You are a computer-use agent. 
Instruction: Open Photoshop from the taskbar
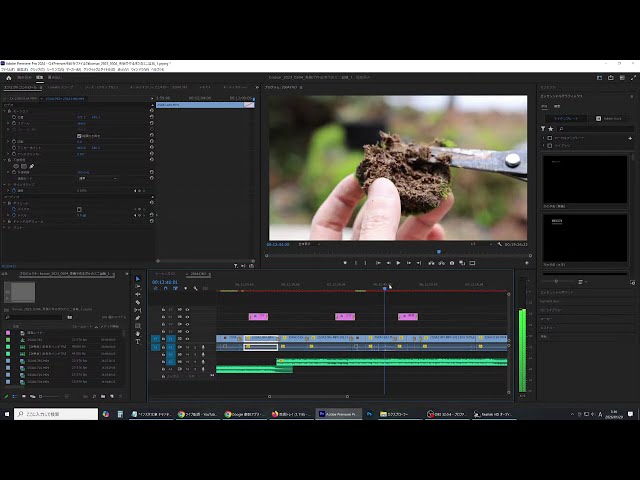pyautogui.click(x=369, y=414)
